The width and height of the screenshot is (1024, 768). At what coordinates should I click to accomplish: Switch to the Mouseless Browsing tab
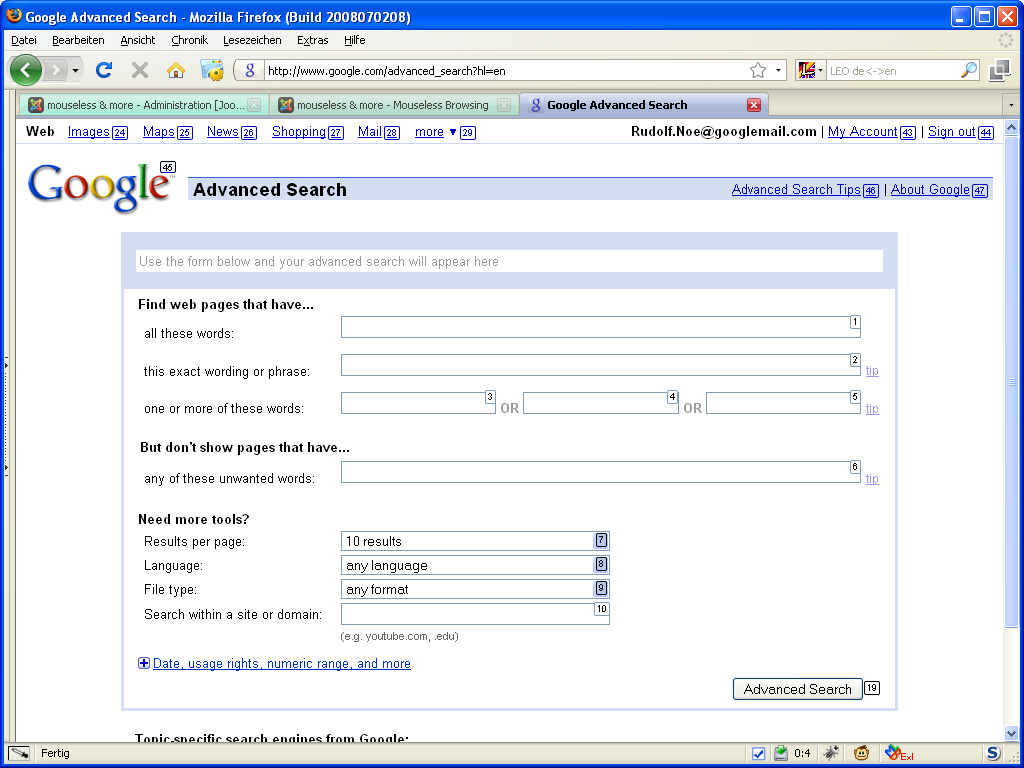tap(392, 105)
